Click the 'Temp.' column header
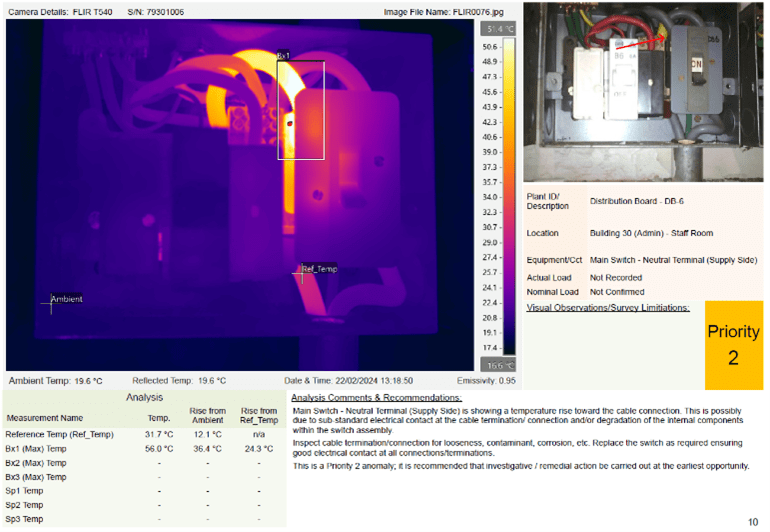Screen dimensions: 770x532 click(x=159, y=418)
